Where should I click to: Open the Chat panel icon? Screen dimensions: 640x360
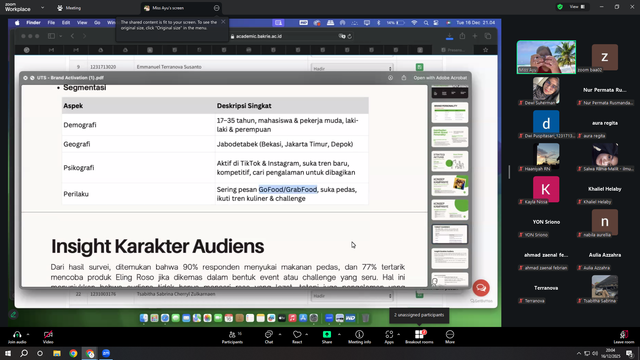pyautogui.click(x=269, y=334)
